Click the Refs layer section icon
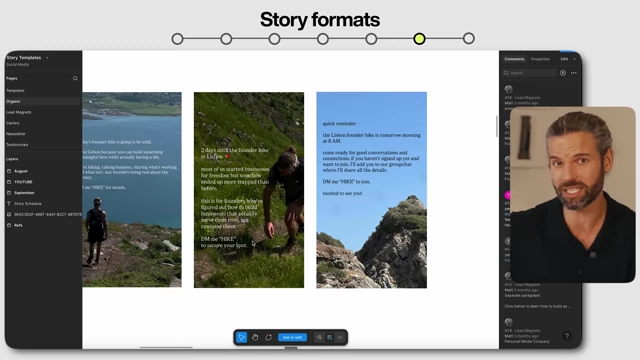The width and height of the screenshot is (640, 360). click(x=9, y=225)
